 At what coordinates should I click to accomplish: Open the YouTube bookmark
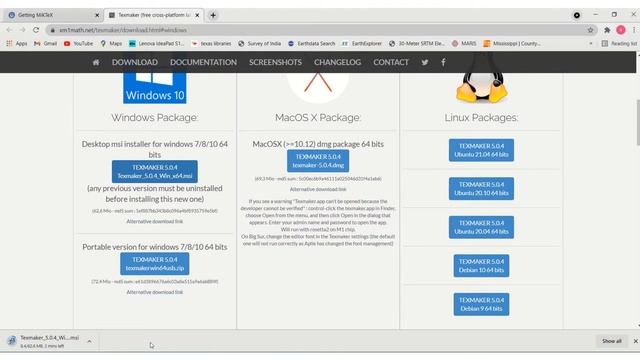pos(78,43)
